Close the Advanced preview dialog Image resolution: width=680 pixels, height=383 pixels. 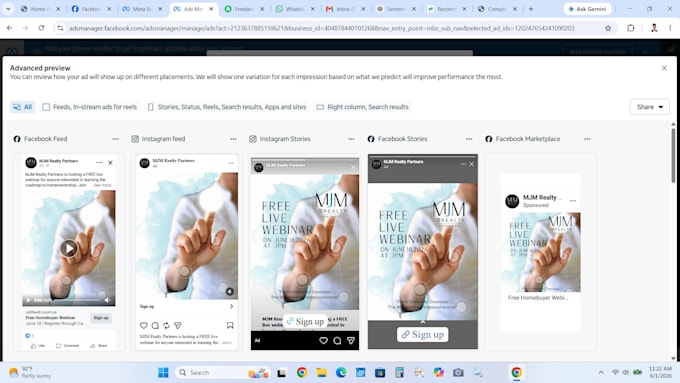coord(664,68)
